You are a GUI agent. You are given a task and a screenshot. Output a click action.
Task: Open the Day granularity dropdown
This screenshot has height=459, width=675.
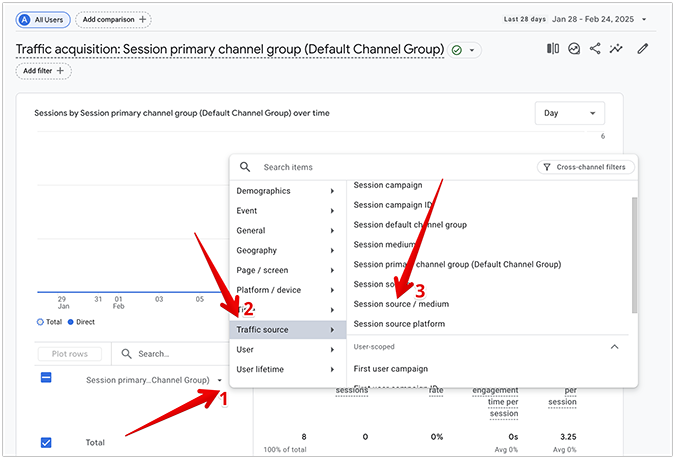pos(570,113)
